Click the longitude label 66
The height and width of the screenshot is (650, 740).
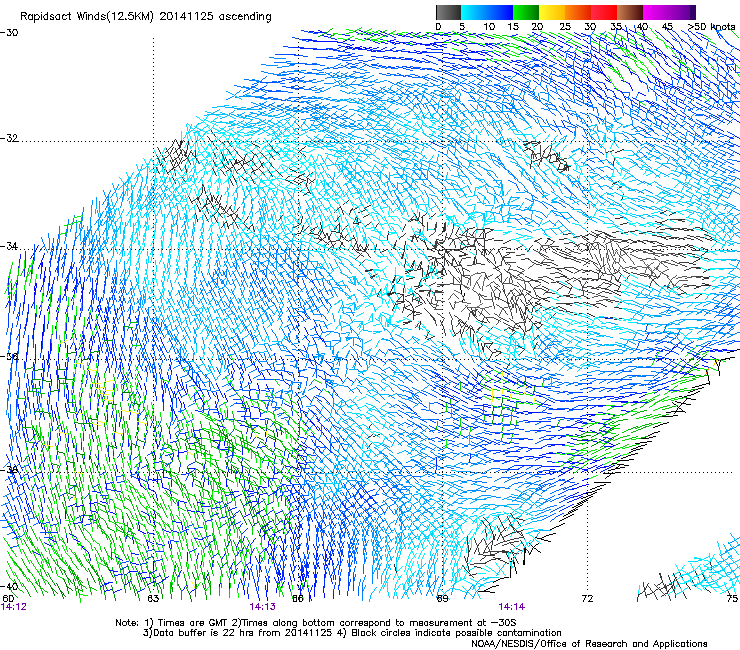click(298, 599)
